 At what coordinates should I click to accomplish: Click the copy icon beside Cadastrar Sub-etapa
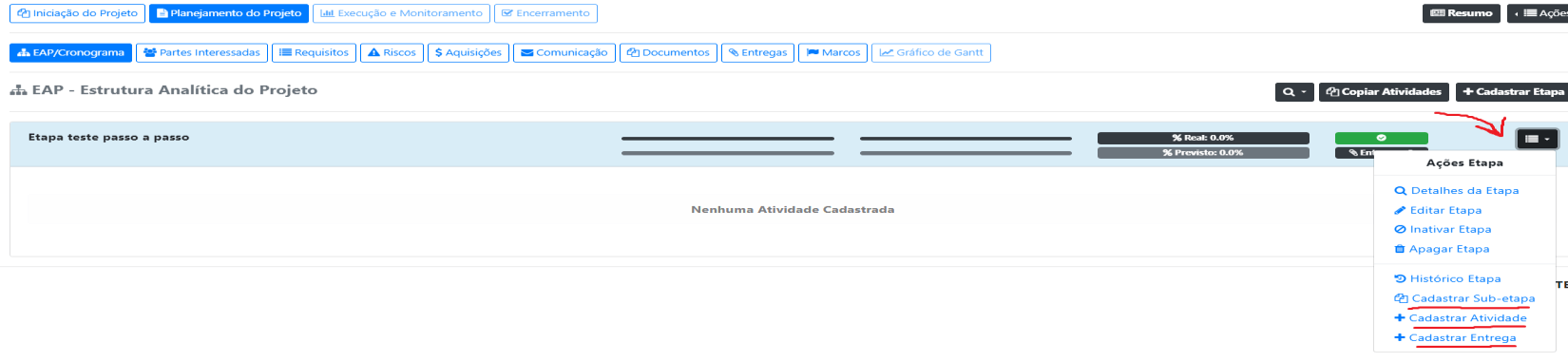(1401, 298)
